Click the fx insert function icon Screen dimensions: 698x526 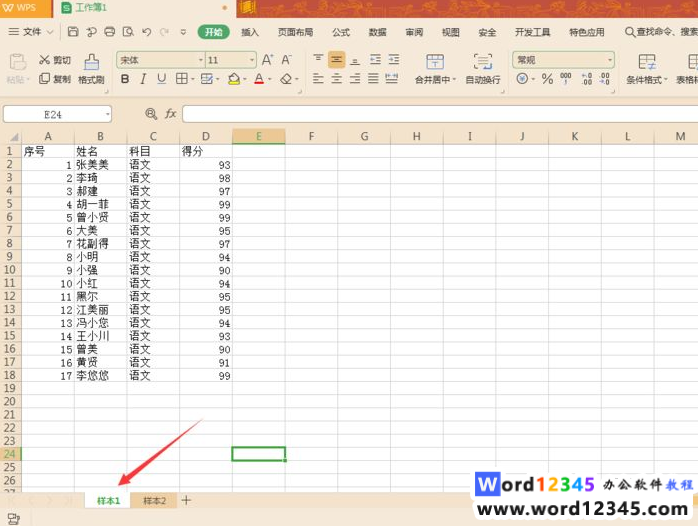170,114
